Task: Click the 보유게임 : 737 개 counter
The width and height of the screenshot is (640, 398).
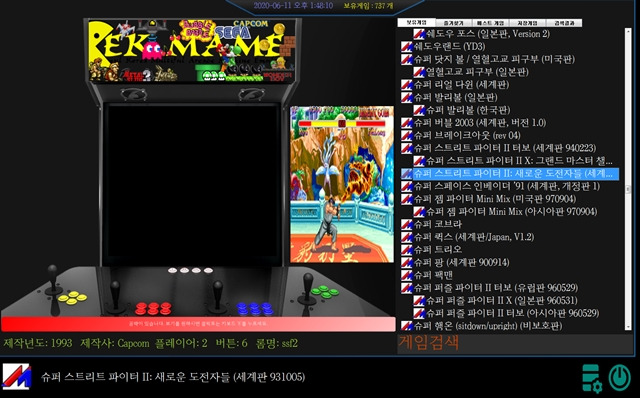Action: pos(368,6)
